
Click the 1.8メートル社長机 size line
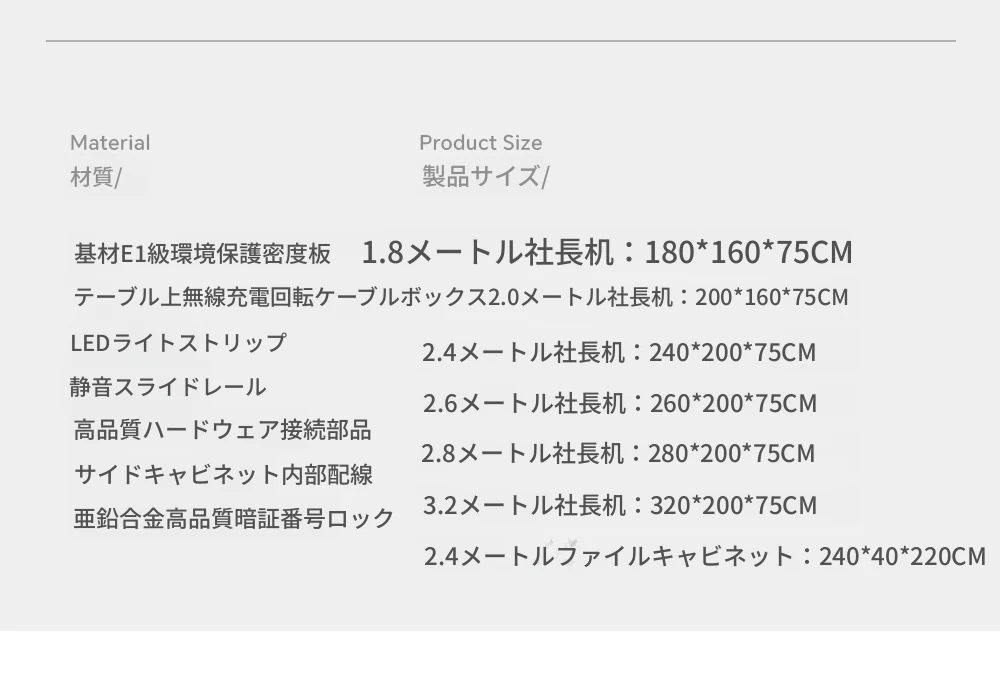(x=607, y=252)
